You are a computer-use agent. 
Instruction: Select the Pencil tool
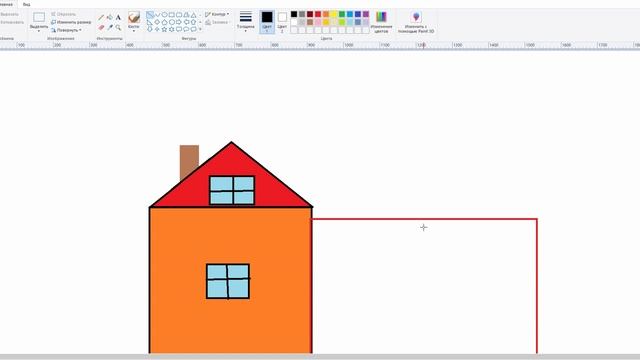click(x=101, y=18)
